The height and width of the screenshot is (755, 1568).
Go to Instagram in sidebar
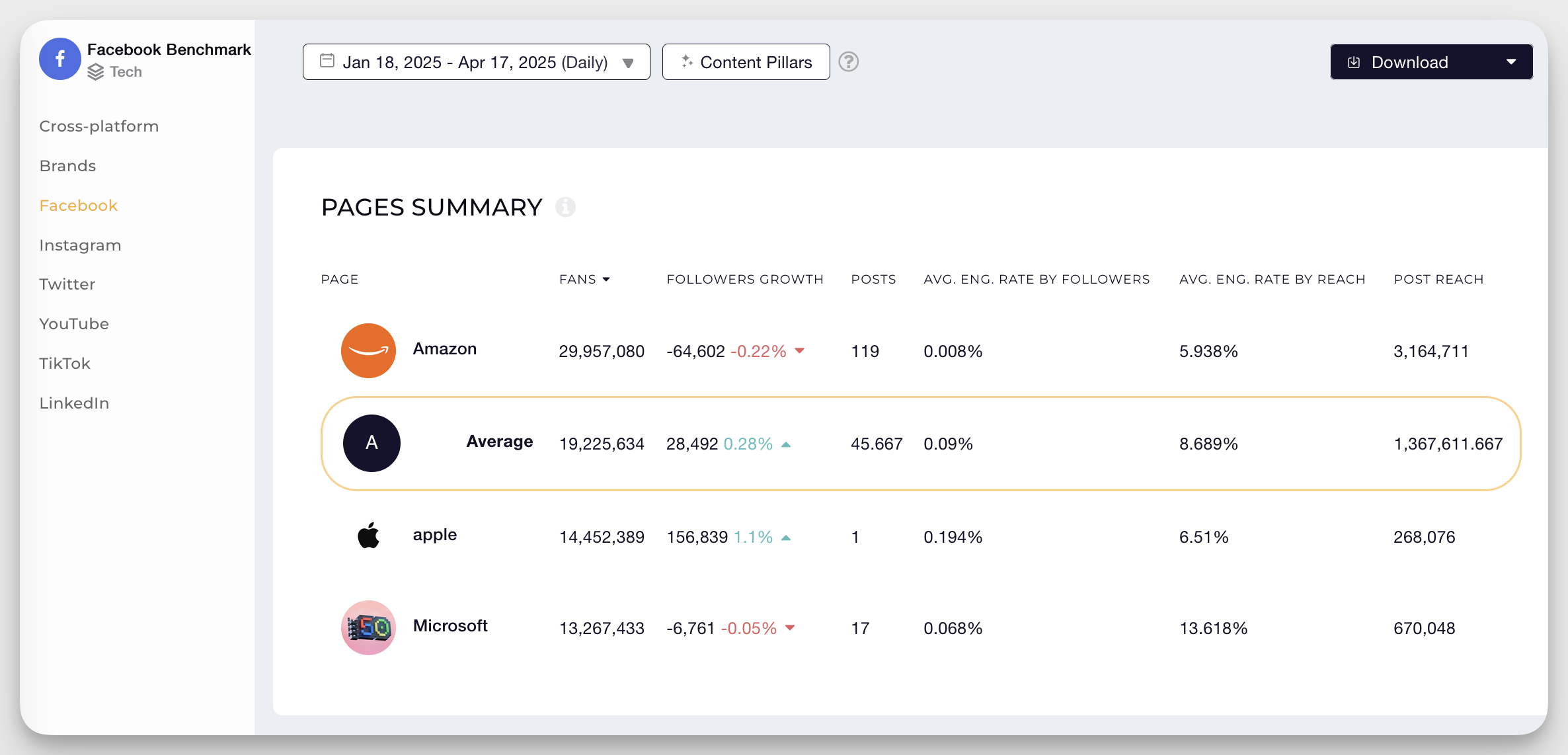click(x=80, y=245)
